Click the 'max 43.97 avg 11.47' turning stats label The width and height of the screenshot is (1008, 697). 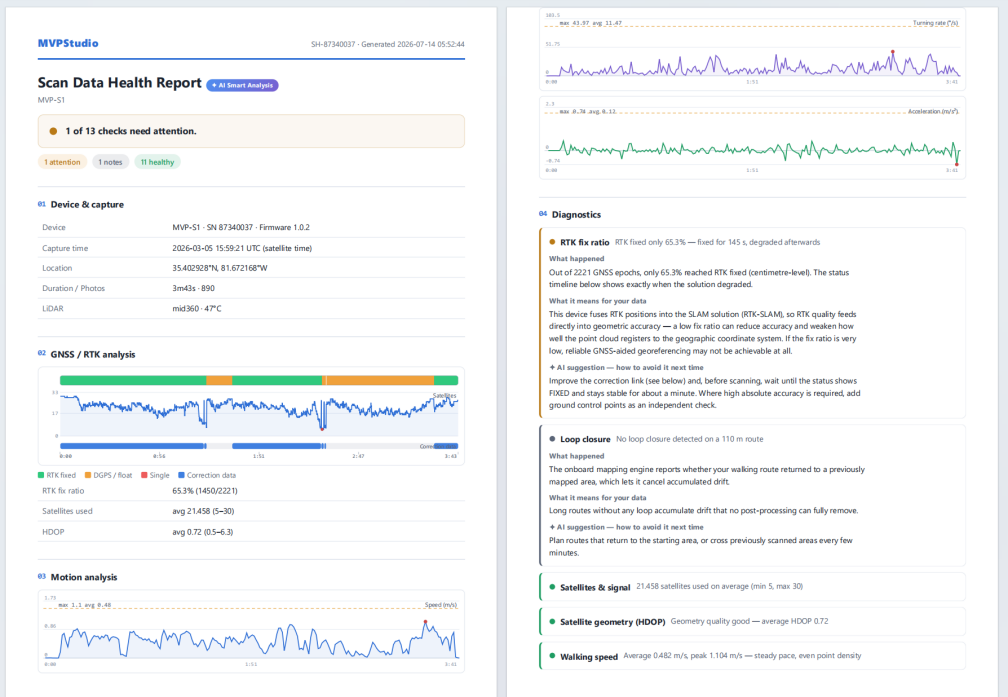click(x=590, y=23)
